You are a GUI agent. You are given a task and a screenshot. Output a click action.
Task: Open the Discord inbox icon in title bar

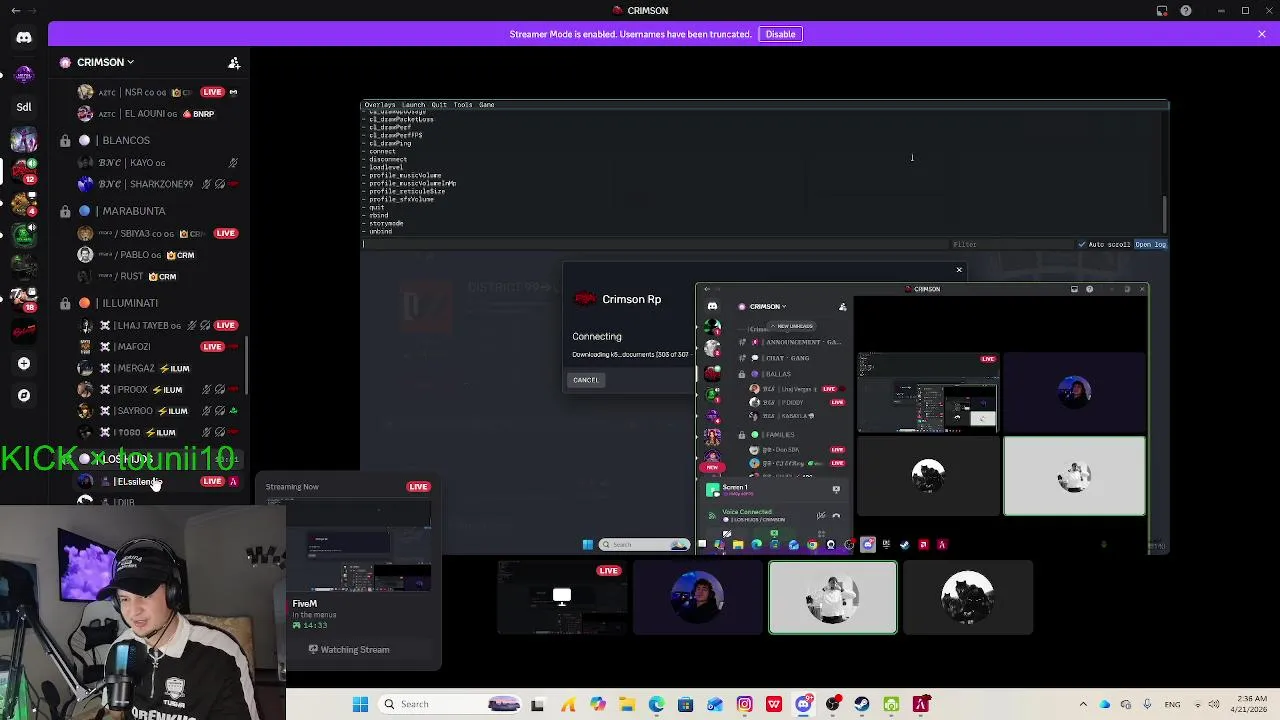(x=1162, y=11)
